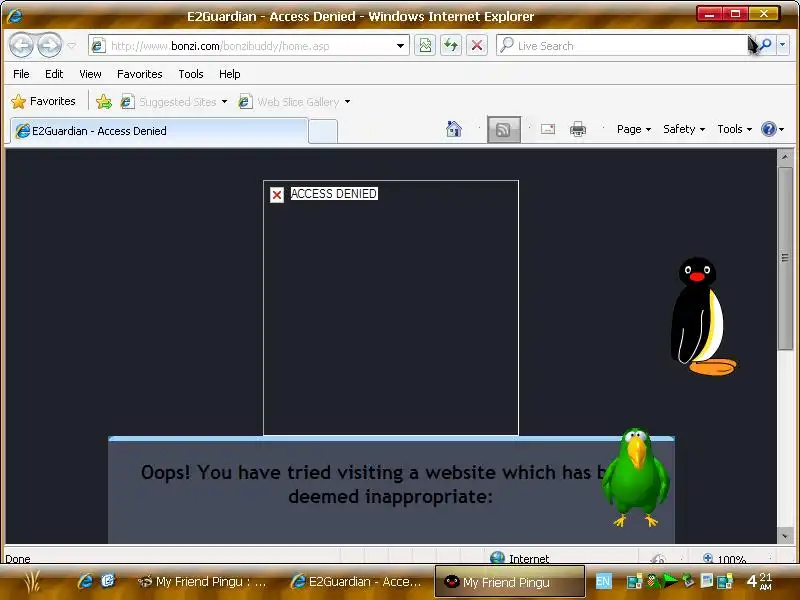Click the active My Friend Pingu taskbar button
Viewport: 800px width, 600px height.
click(509, 582)
